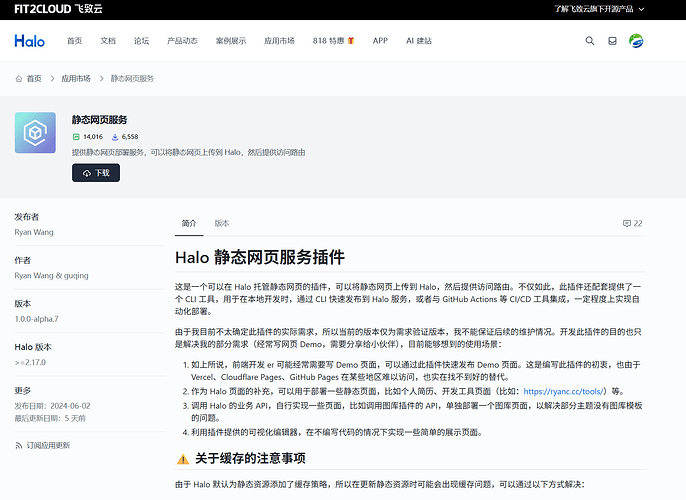The width and height of the screenshot is (686, 500).
Task: Open 产品动态 in the navigation bar
Action: click(182, 41)
